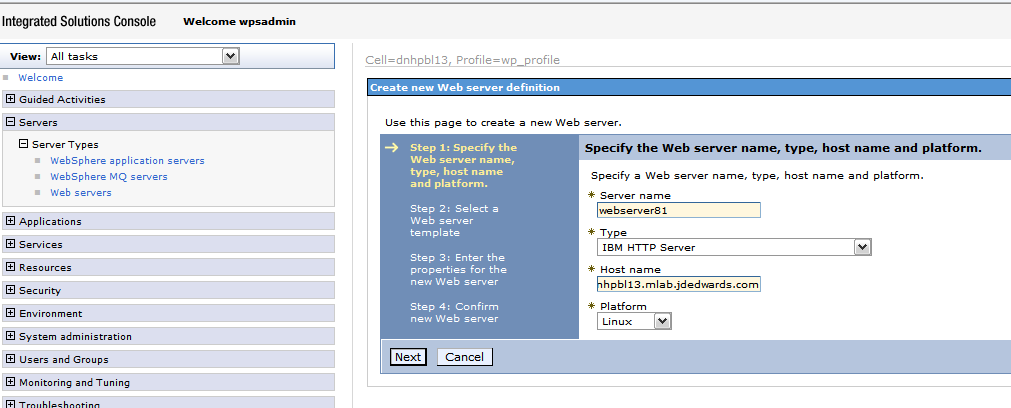Expand Users and Groups plus icon
Image resolution: width=1011 pixels, height=408 pixels.
[10, 359]
